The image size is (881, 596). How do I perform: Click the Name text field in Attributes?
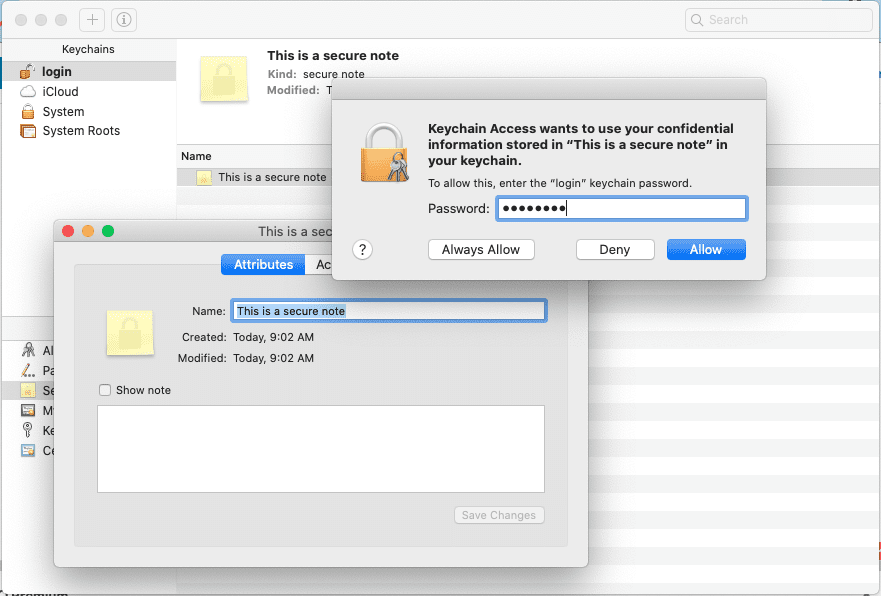pos(389,311)
